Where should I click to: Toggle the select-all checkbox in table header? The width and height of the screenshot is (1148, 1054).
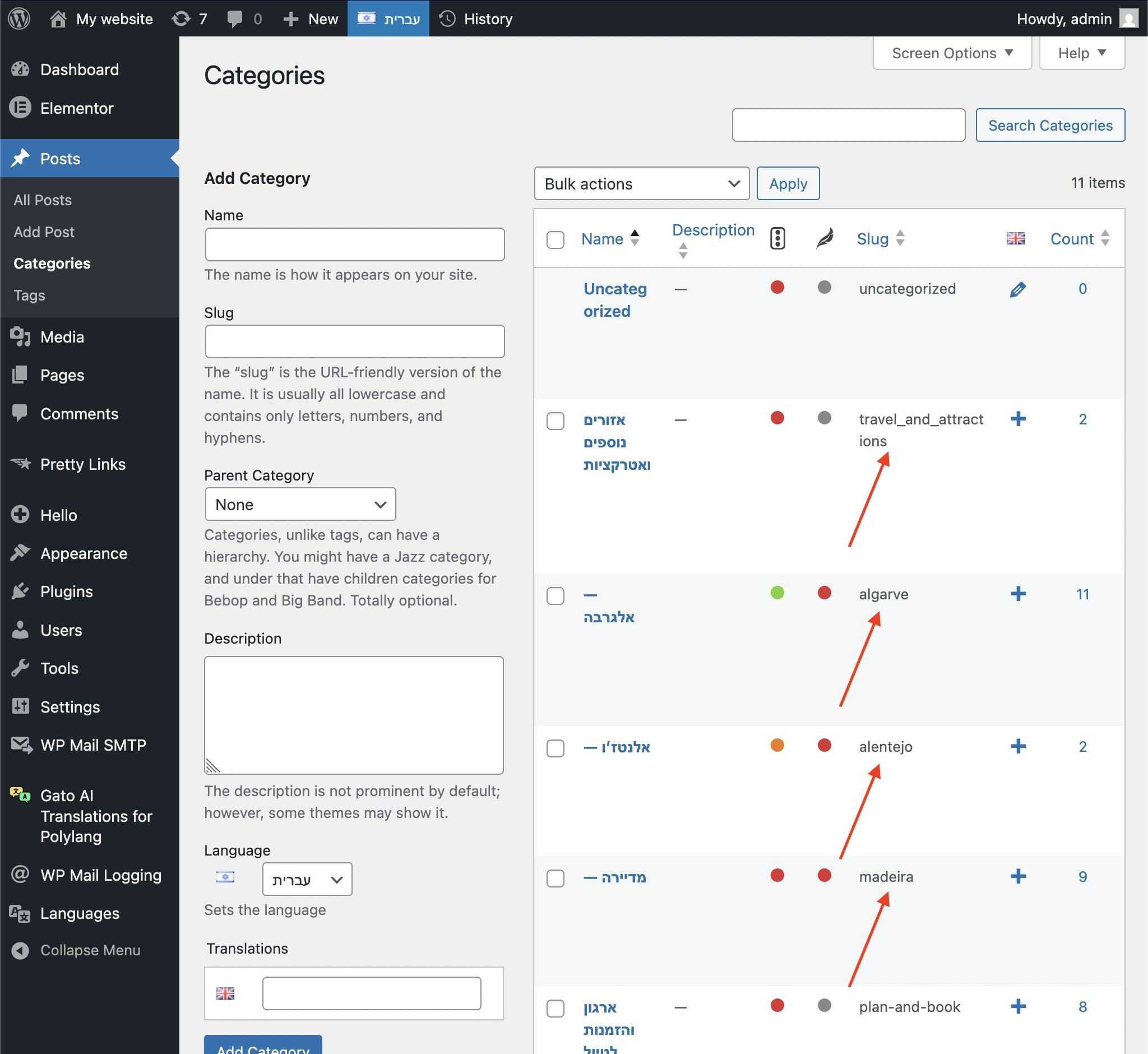(555, 239)
